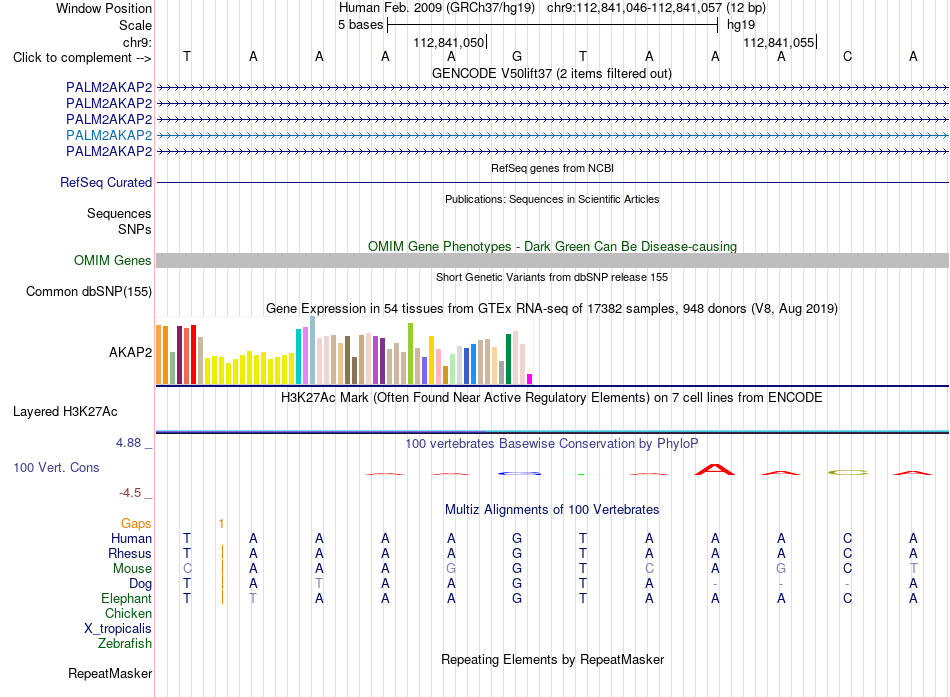The height and width of the screenshot is (697, 950).
Task: Open 'Publications: Sequences in Scientific Articles' title
Action: click(552, 199)
